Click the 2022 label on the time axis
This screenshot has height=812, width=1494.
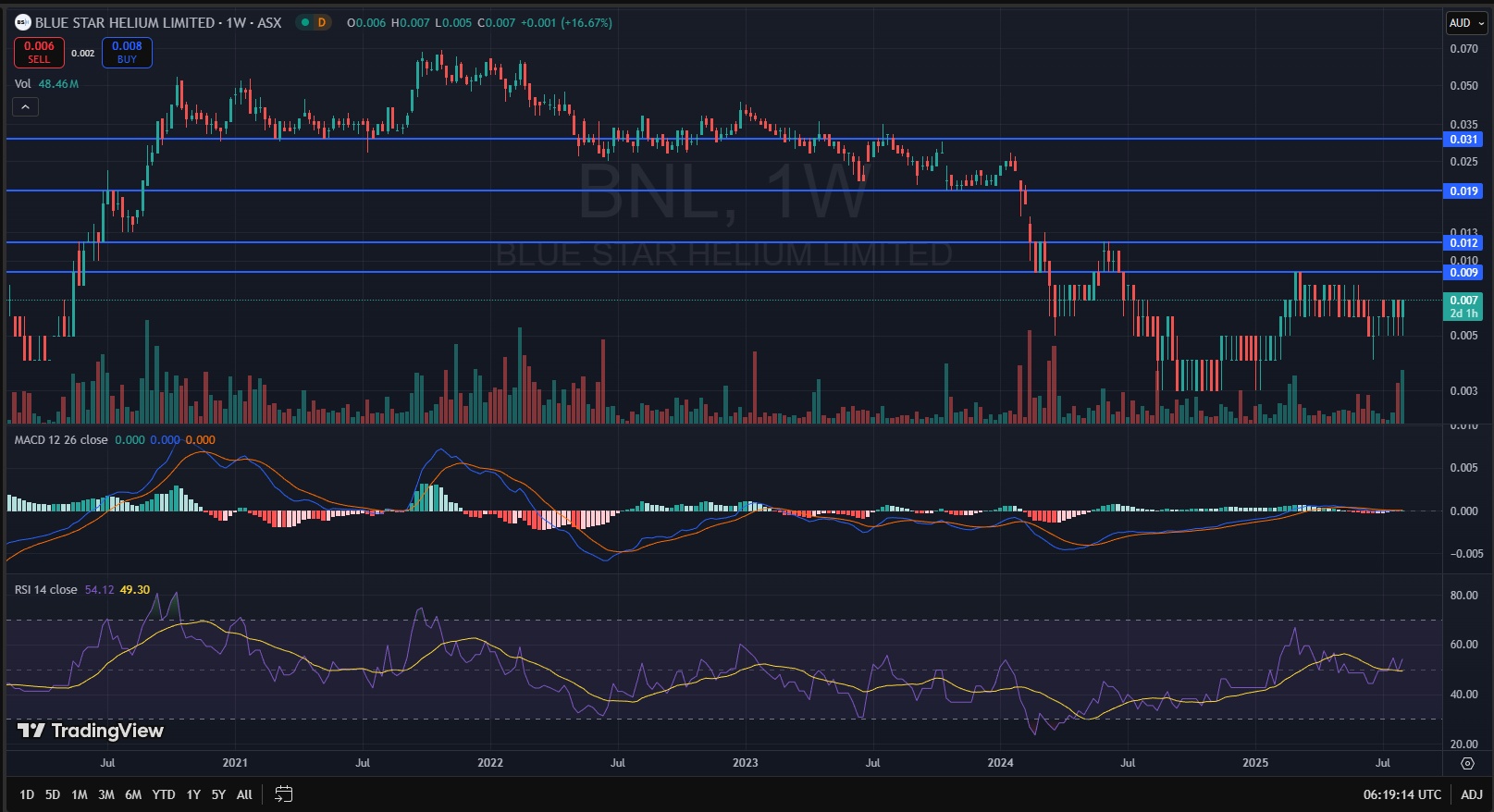(490, 763)
